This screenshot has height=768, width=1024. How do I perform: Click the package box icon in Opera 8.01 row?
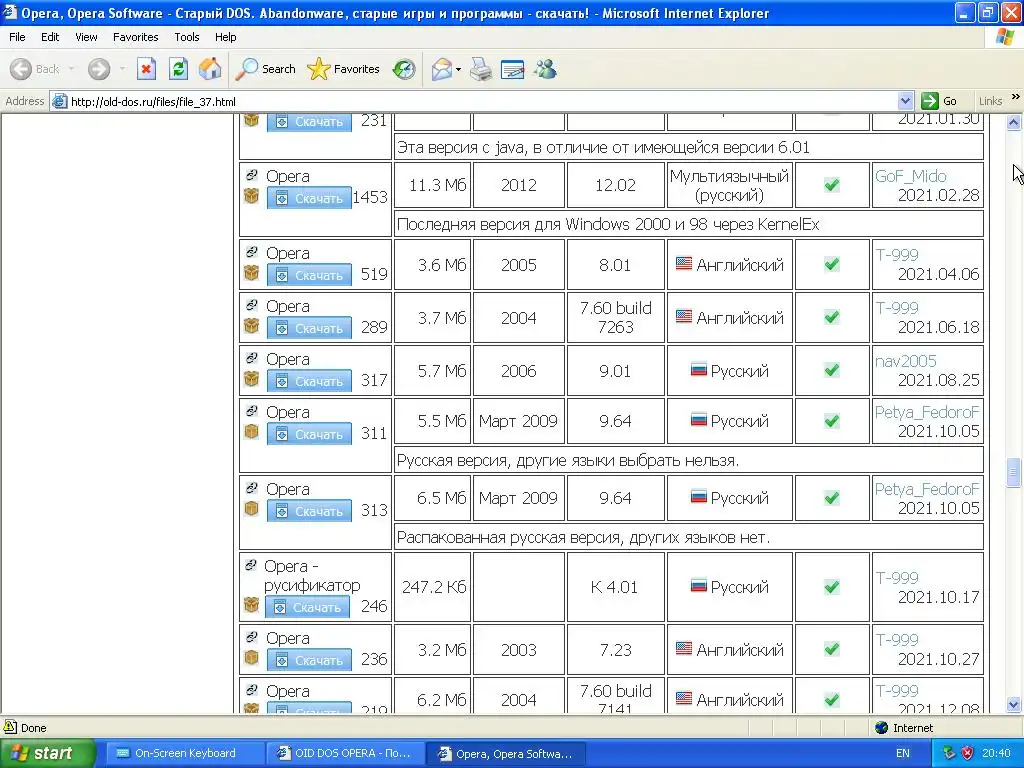251,273
